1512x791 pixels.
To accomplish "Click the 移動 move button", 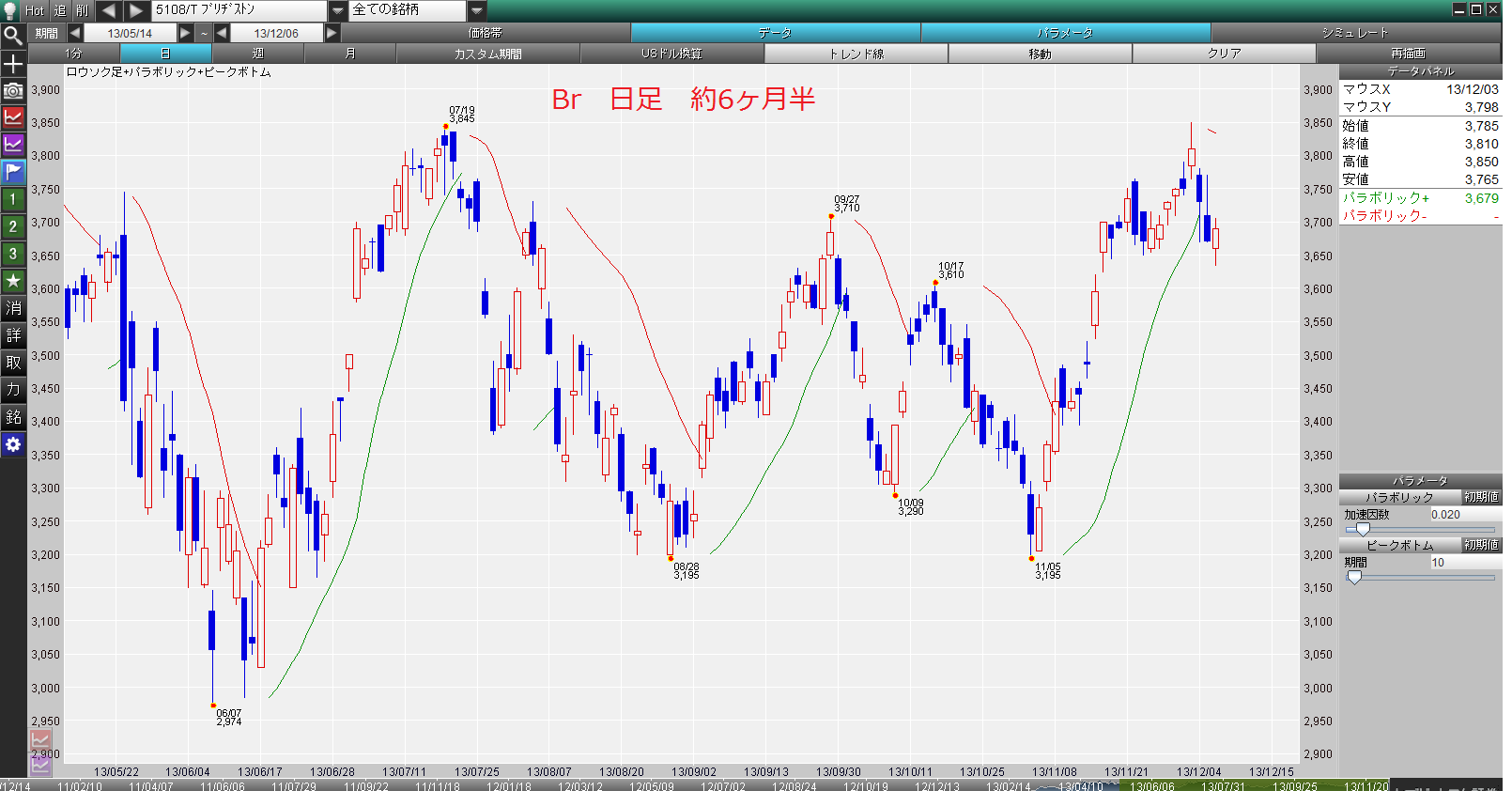I will point(1040,54).
